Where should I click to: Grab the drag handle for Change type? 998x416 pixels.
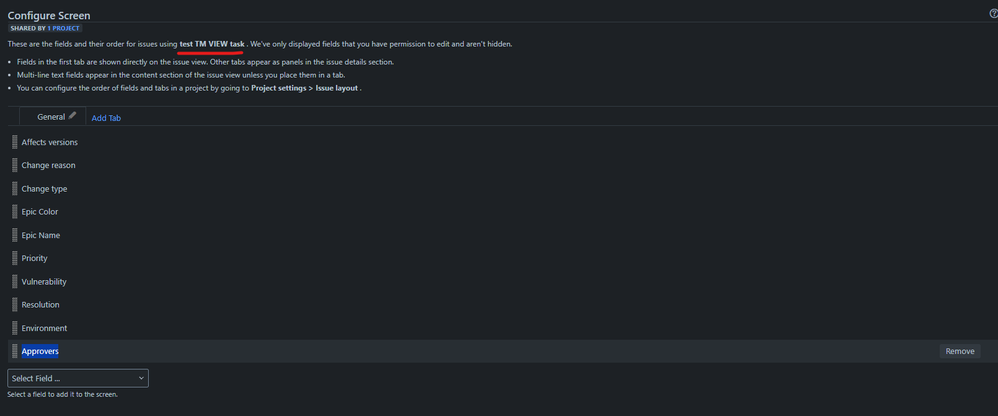point(15,189)
